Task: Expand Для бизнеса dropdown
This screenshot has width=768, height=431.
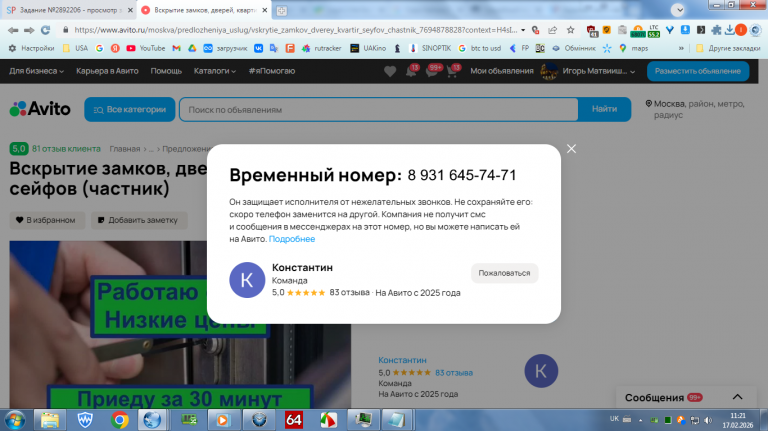Action: click(36, 71)
